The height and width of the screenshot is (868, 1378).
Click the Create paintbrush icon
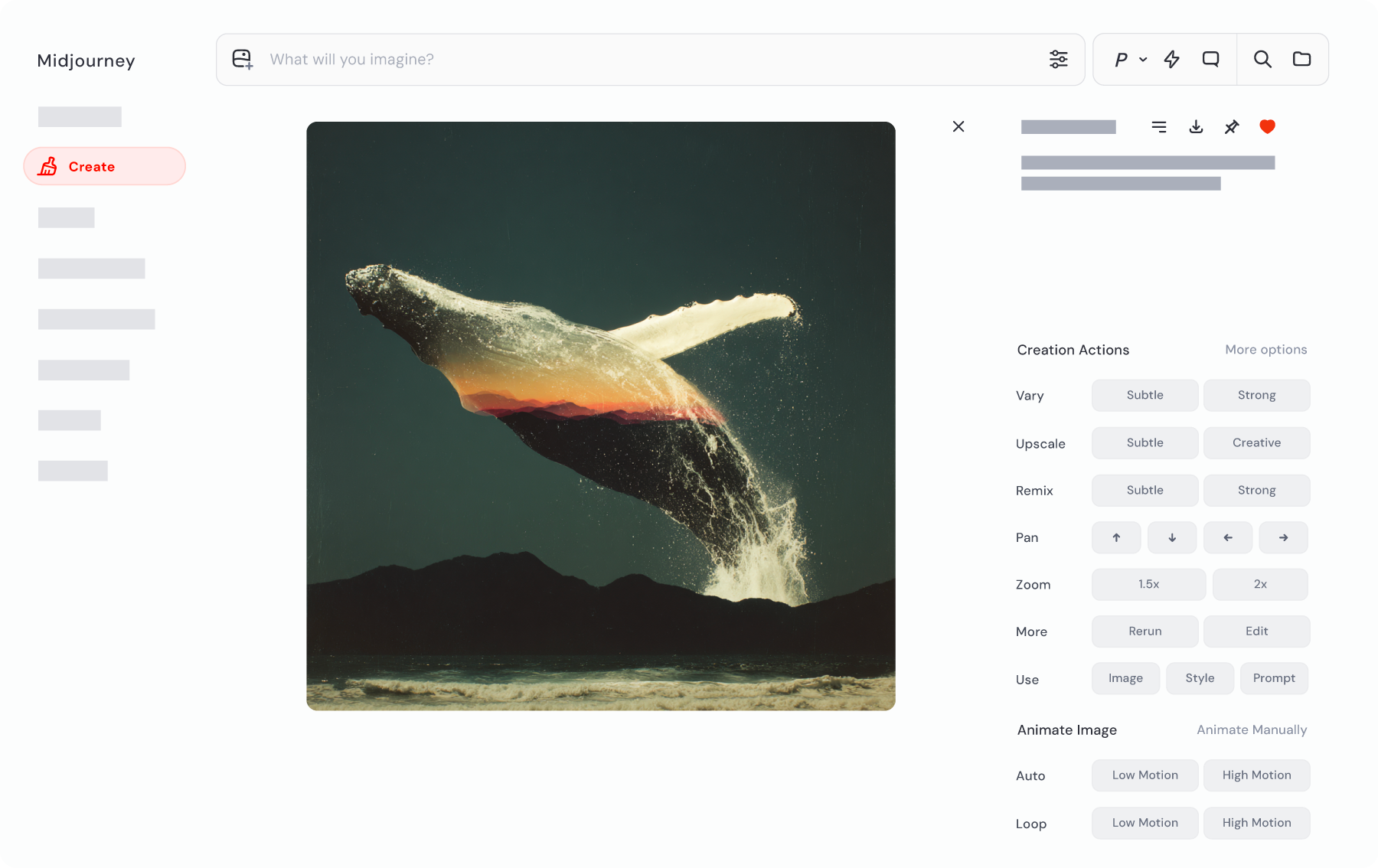pos(48,166)
